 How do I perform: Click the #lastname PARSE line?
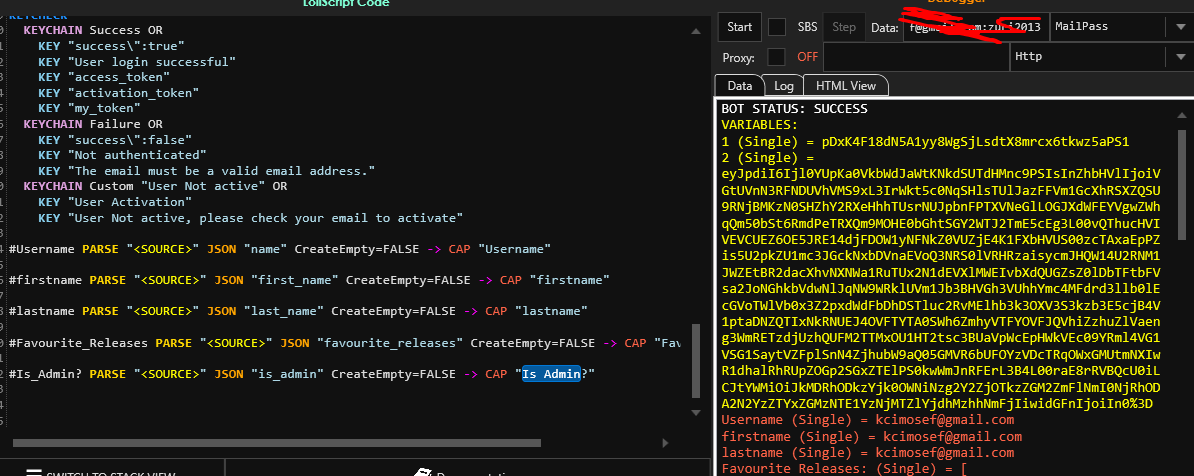click(298, 311)
